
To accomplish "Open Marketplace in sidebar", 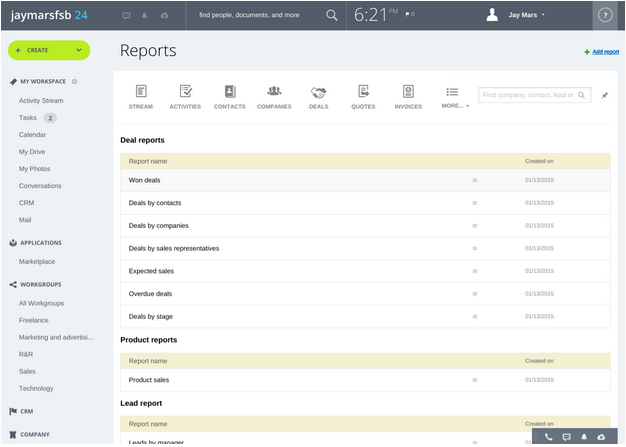I will 37,262.
